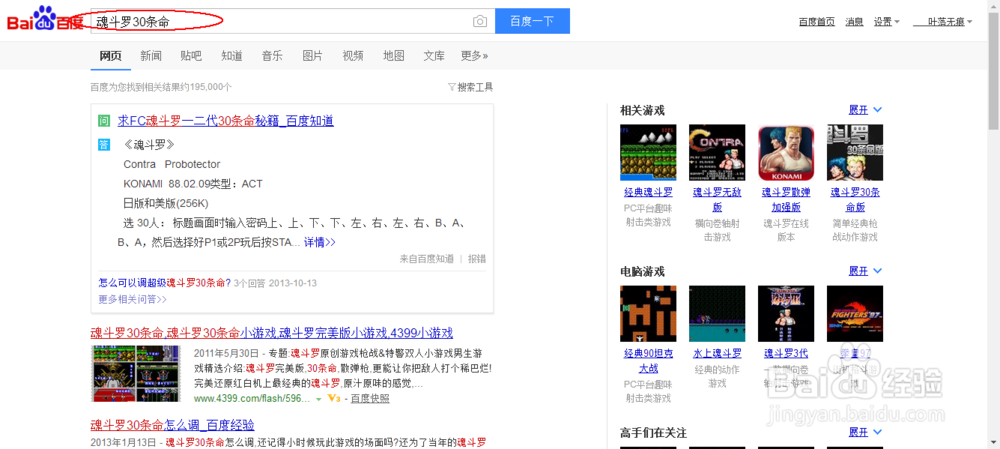Click the 百度一下 search button
Image resolution: width=1000 pixels, height=449 pixels.
pyautogui.click(x=532, y=22)
